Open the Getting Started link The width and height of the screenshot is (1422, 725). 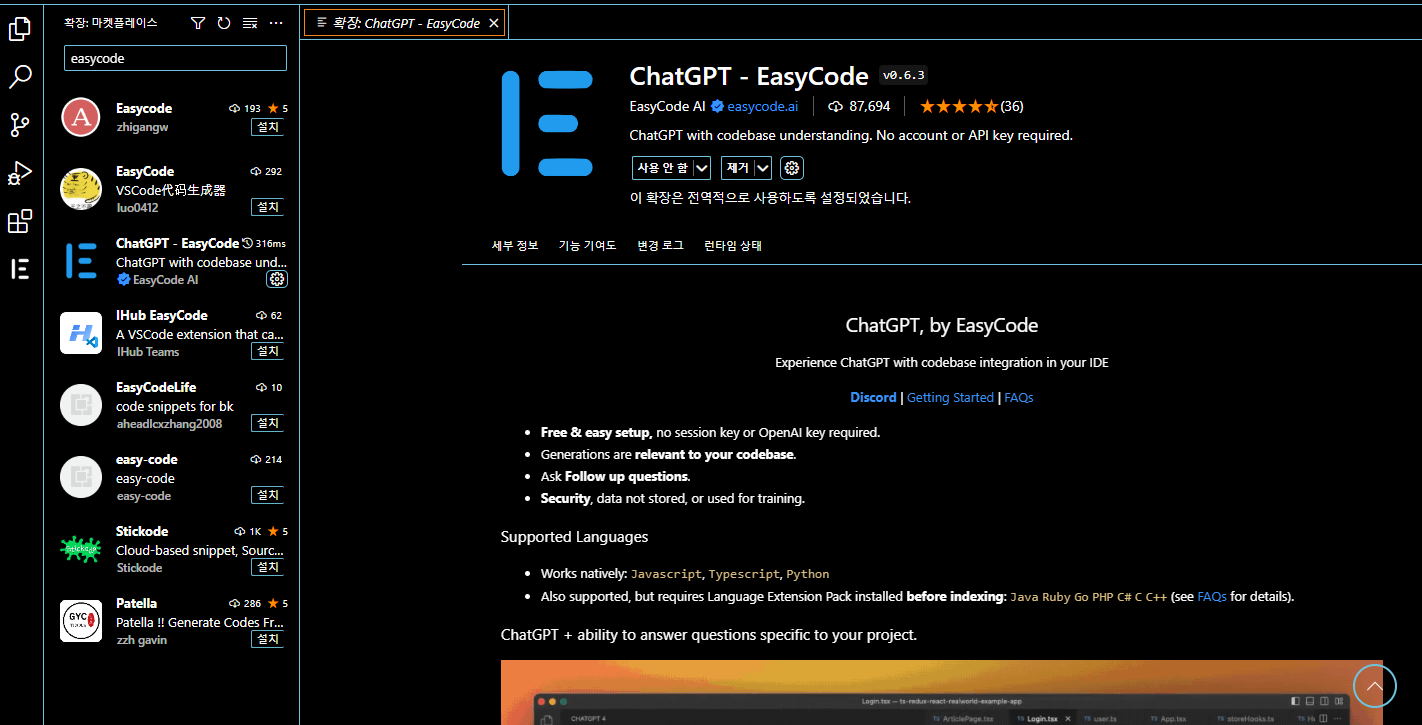[x=950, y=397]
